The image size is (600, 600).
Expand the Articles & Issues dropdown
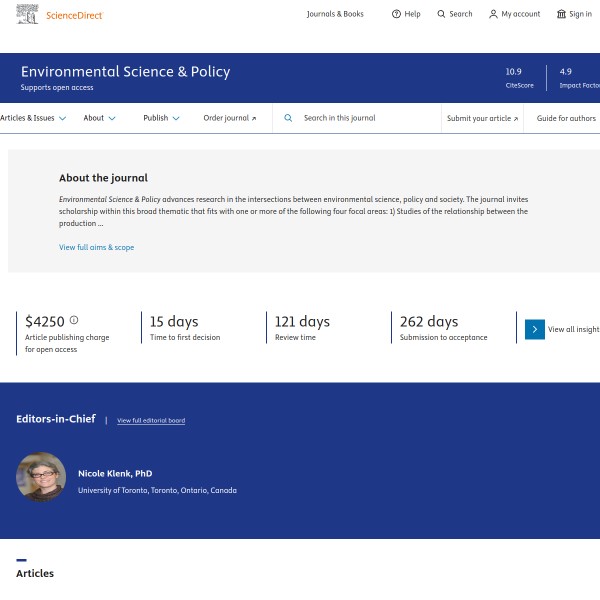[62, 118]
